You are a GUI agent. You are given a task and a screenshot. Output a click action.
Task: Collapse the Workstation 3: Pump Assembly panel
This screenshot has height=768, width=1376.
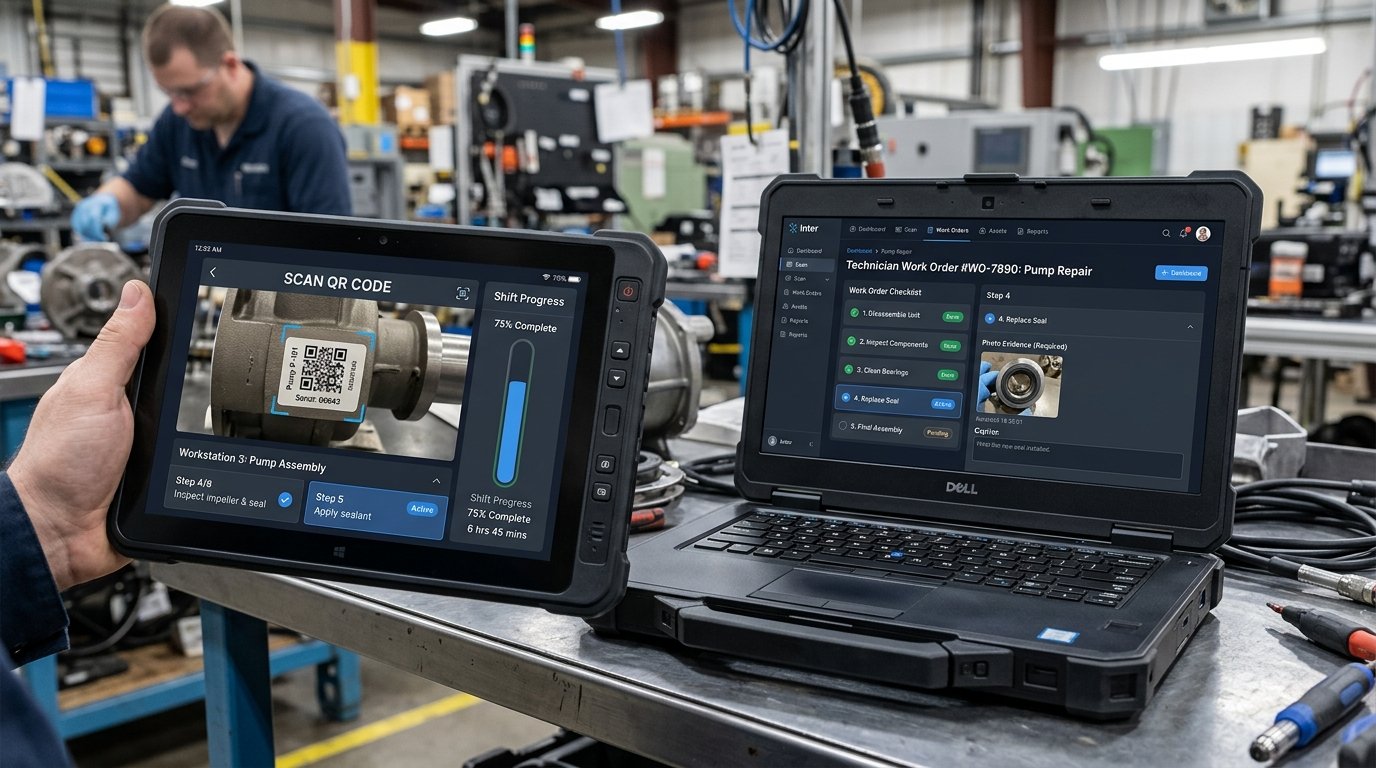(x=436, y=481)
